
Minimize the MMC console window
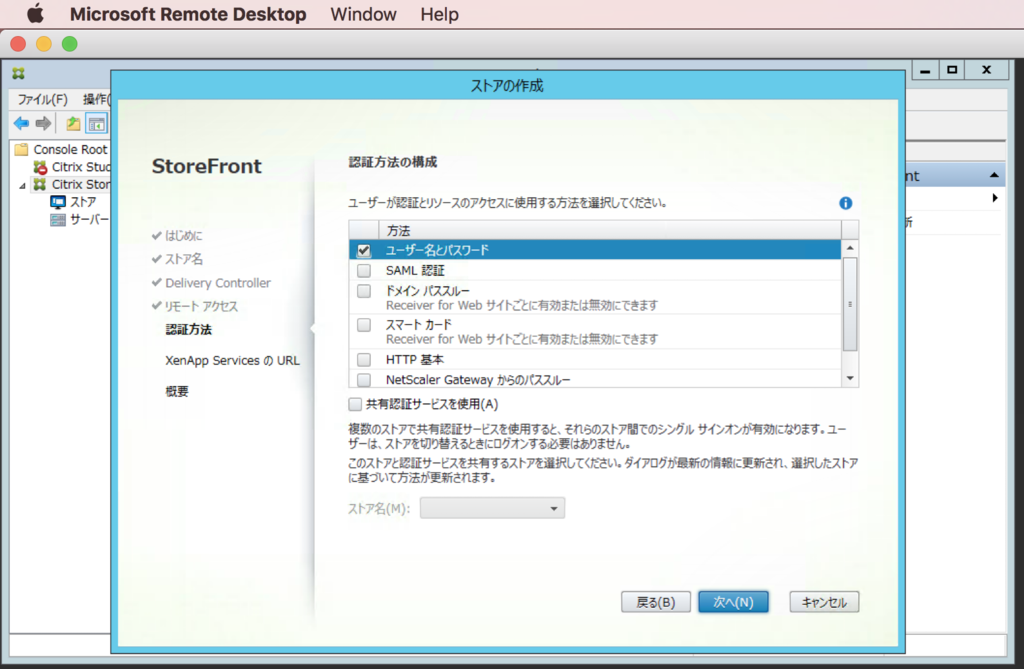click(x=925, y=70)
